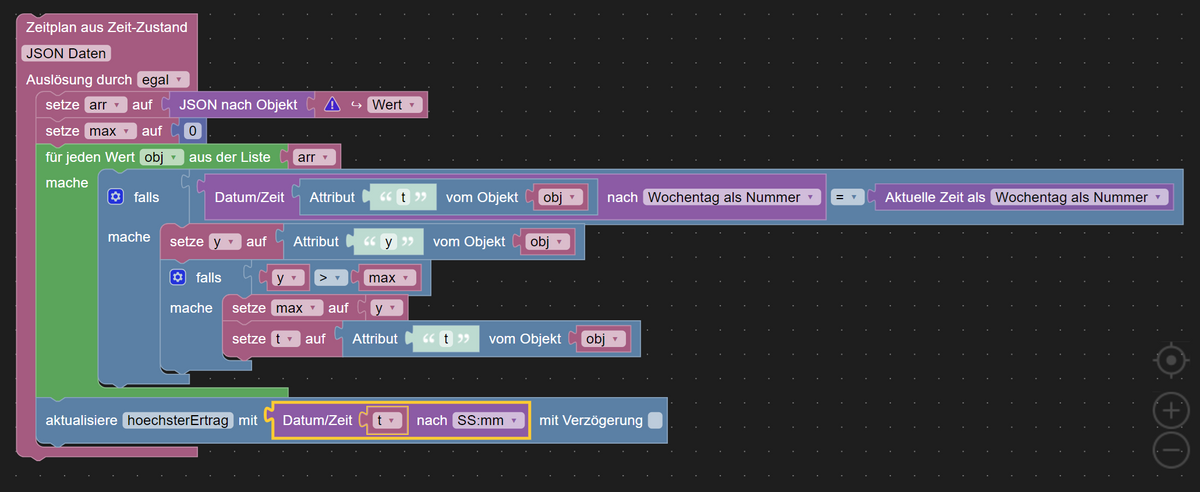The width and height of the screenshot is (1200, 492).
Task: Edit the quoted y text attribute
Action: (387, 242)
